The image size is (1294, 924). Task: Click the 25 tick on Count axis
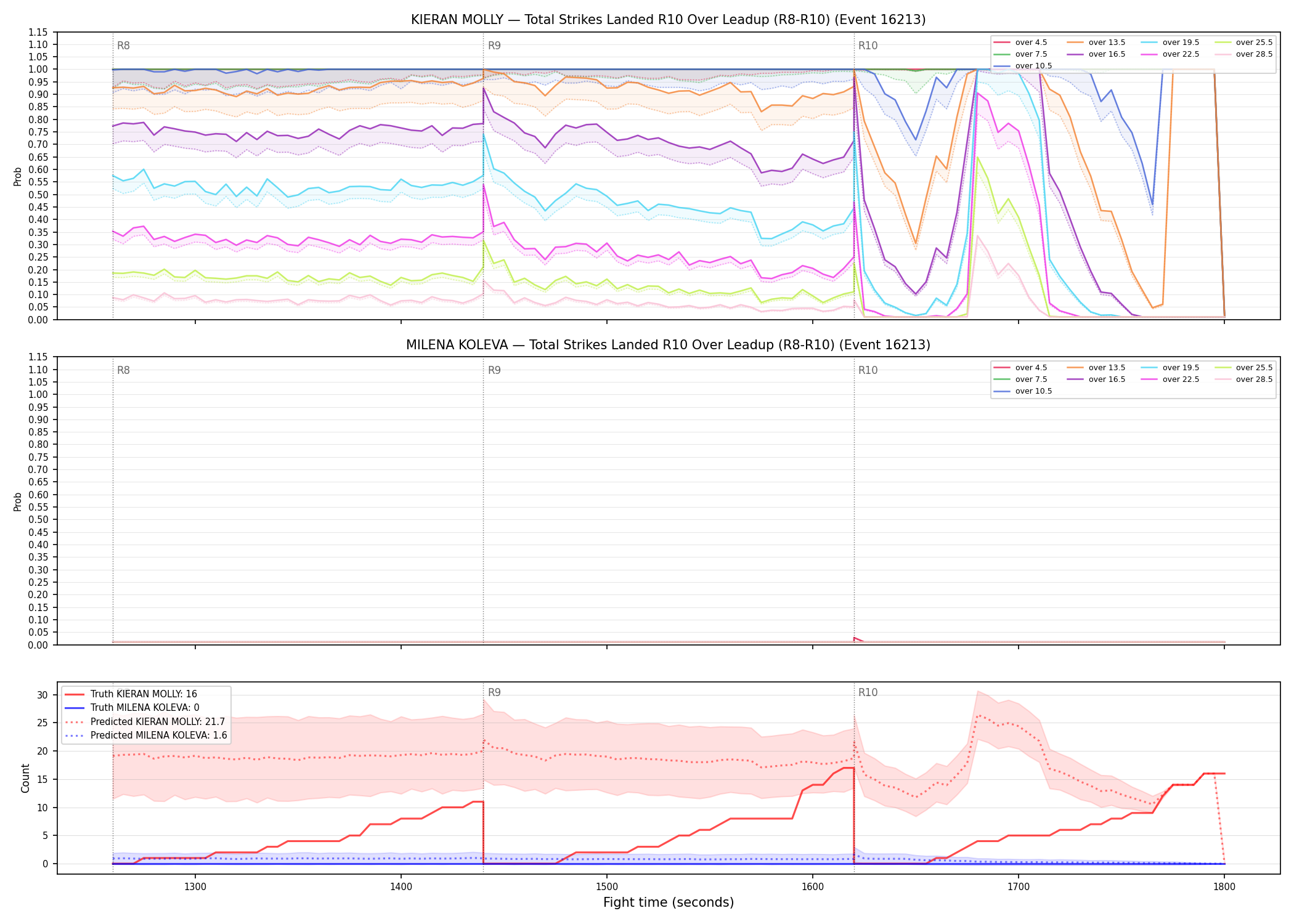click(x=42, y=723)
